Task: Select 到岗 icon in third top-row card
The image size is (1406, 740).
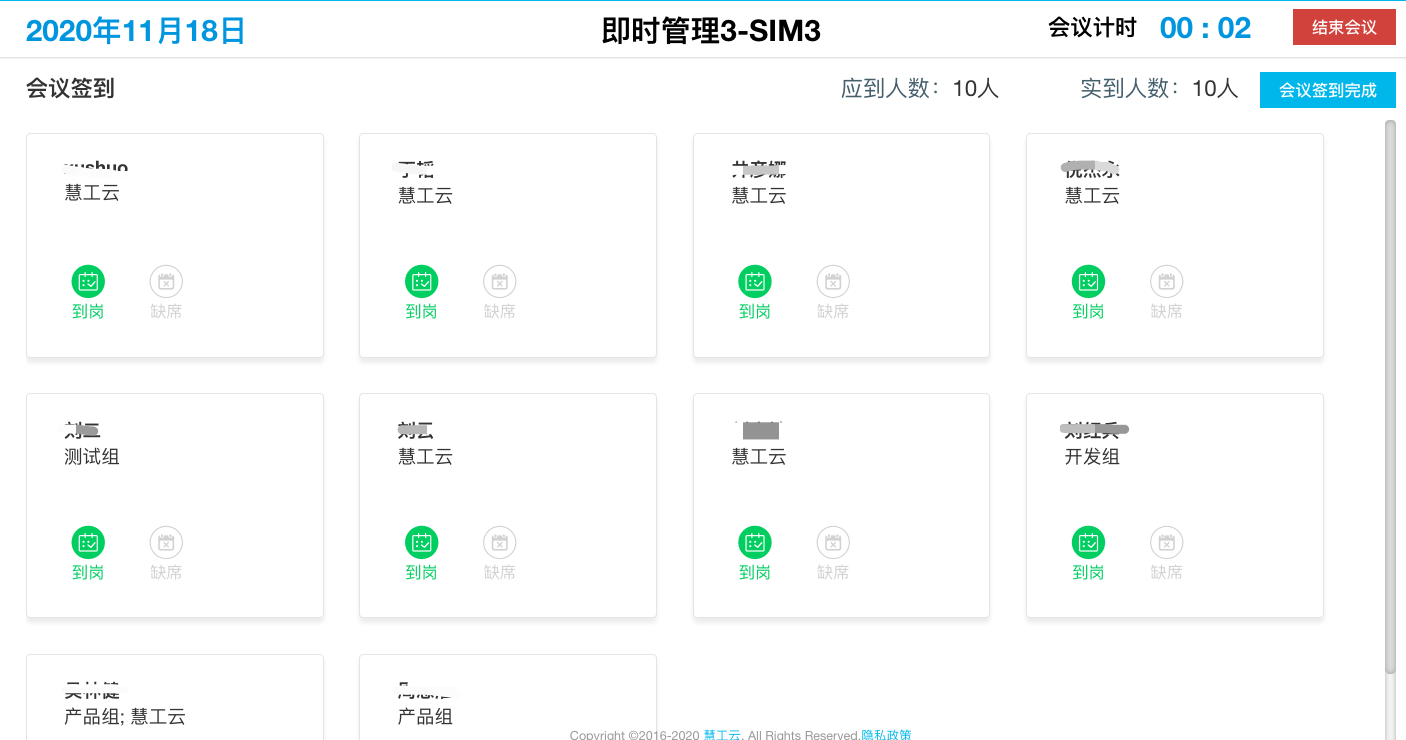Action: [755, 282]
